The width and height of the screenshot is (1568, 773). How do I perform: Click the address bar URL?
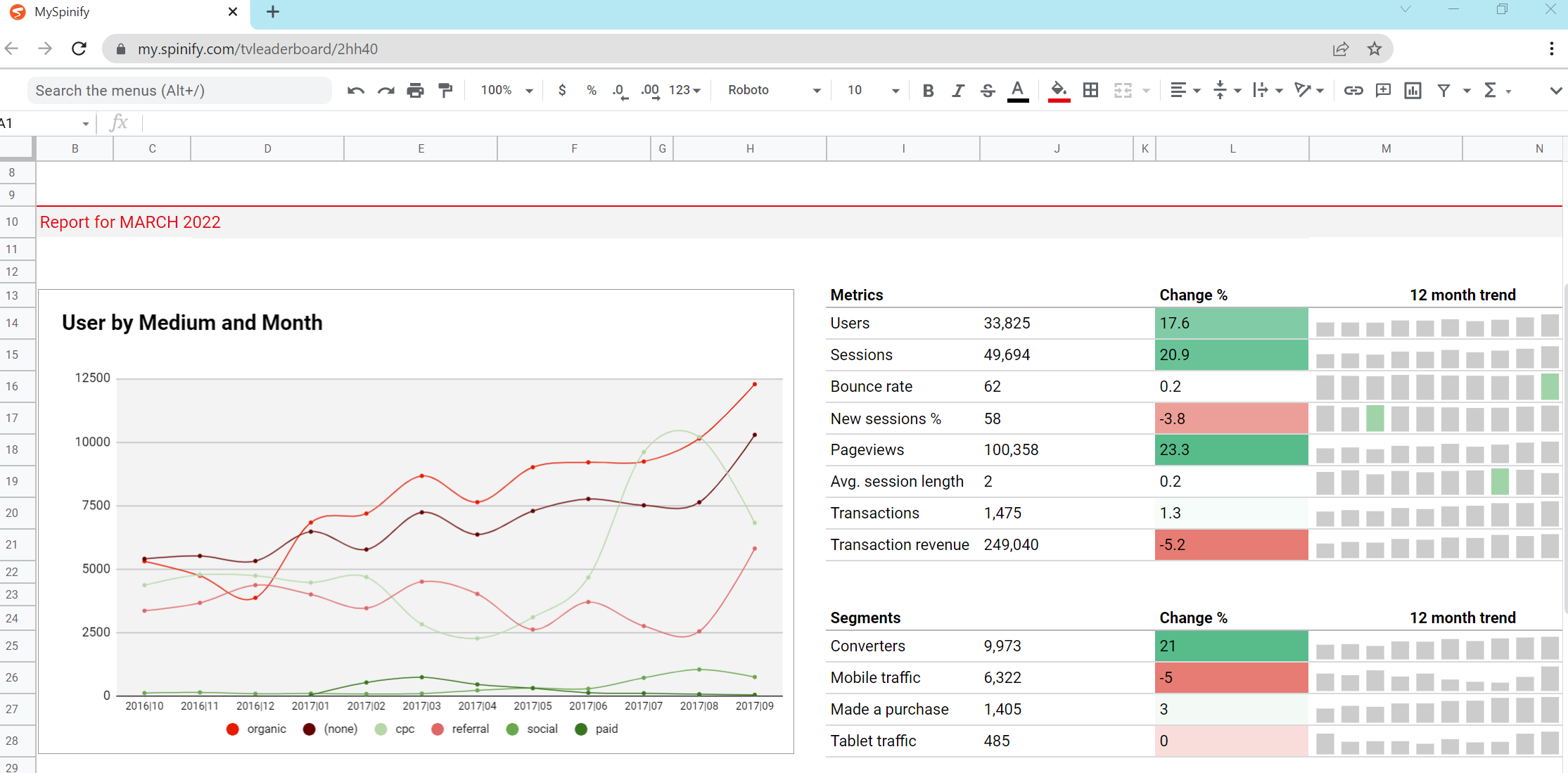coord(257,49)
